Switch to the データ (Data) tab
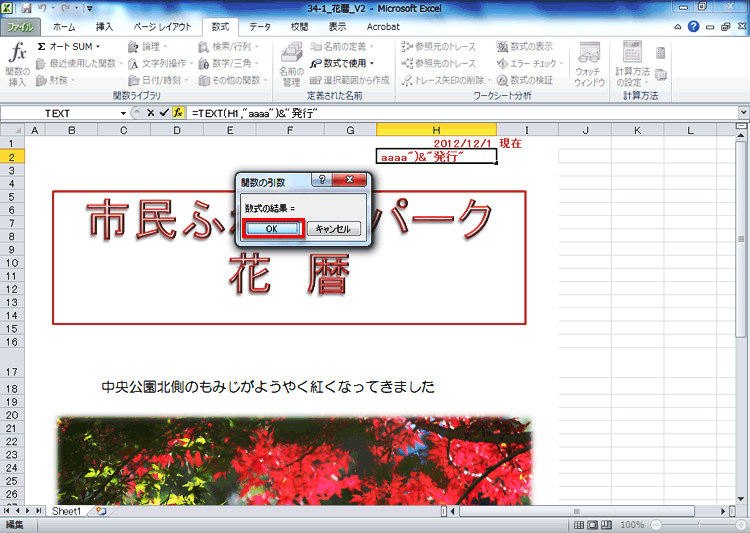Viewport: 750px width, 533px height. (260, 27)
